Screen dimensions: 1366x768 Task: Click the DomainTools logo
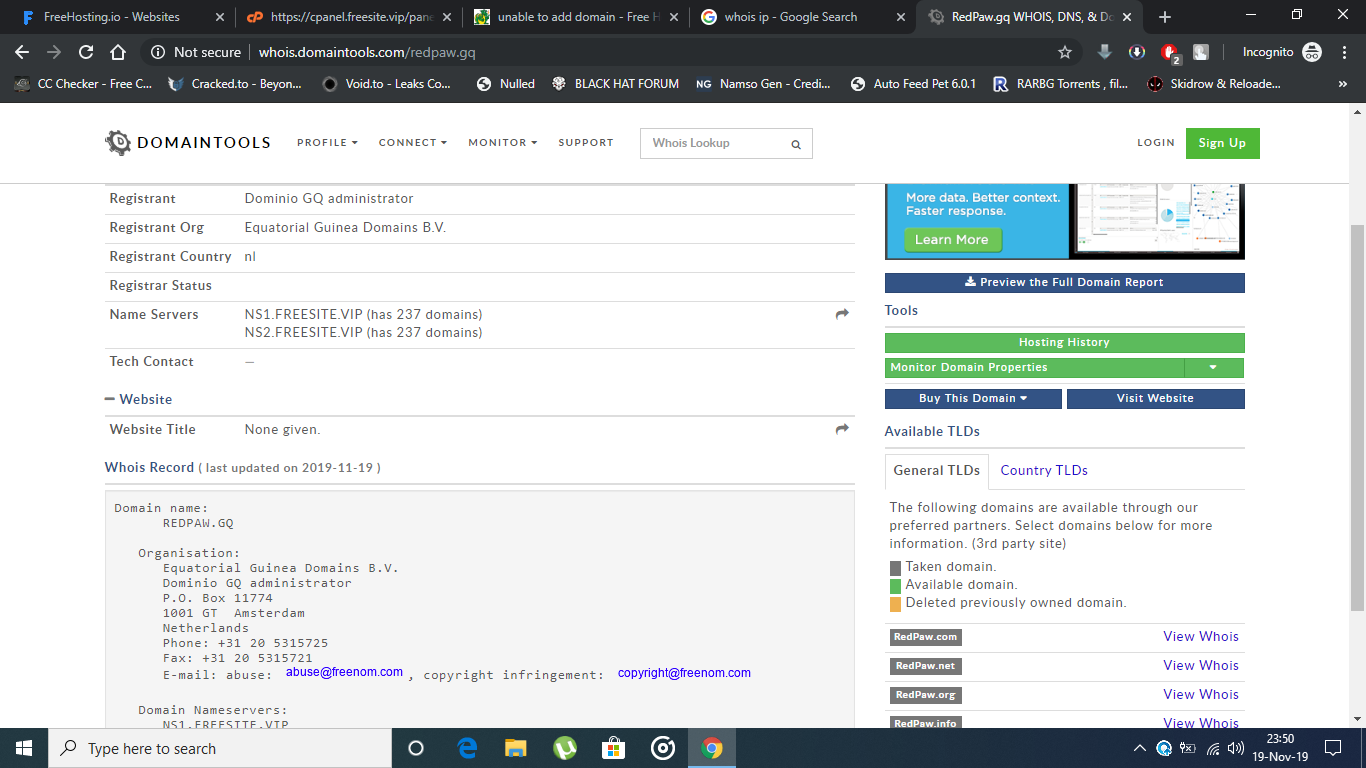188,142
